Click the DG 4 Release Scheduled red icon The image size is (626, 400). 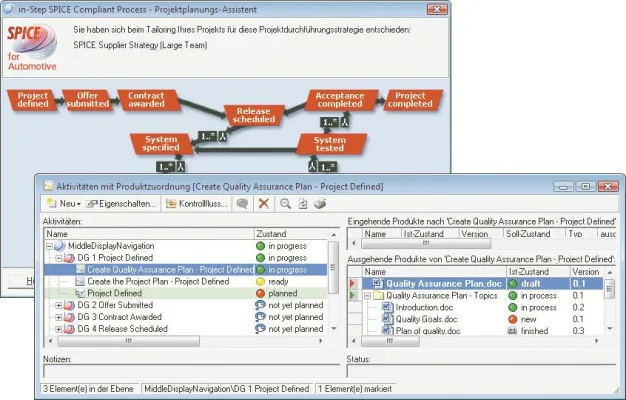(69, 329)
